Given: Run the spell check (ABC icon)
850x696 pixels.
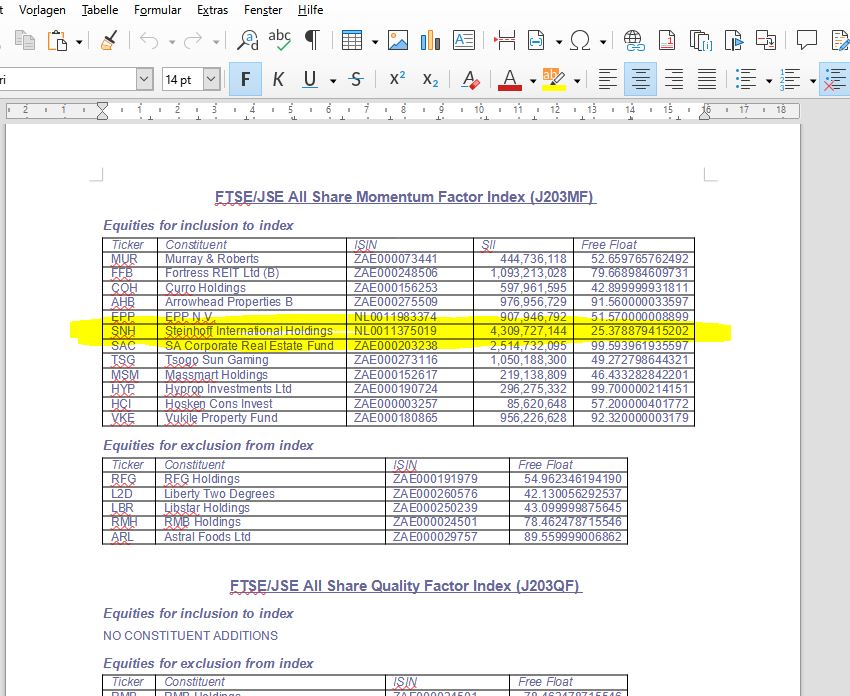Looking at the screenshot, I should [279, 42].
